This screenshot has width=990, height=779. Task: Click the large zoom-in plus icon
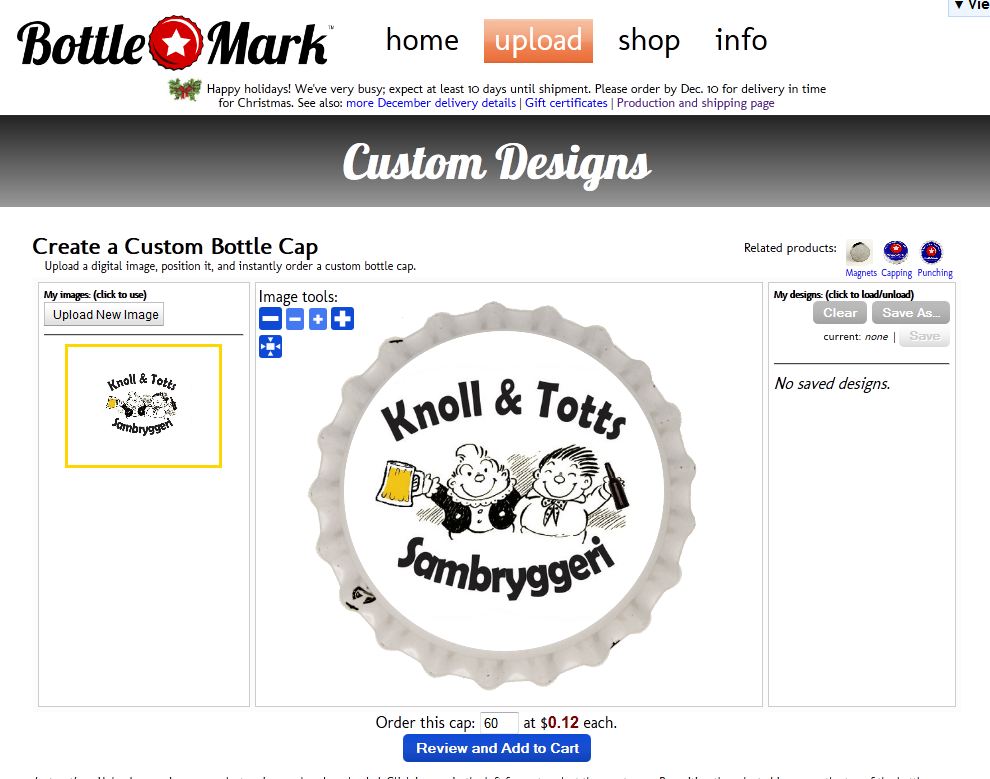pyautogui.click(x=342, y=319)
